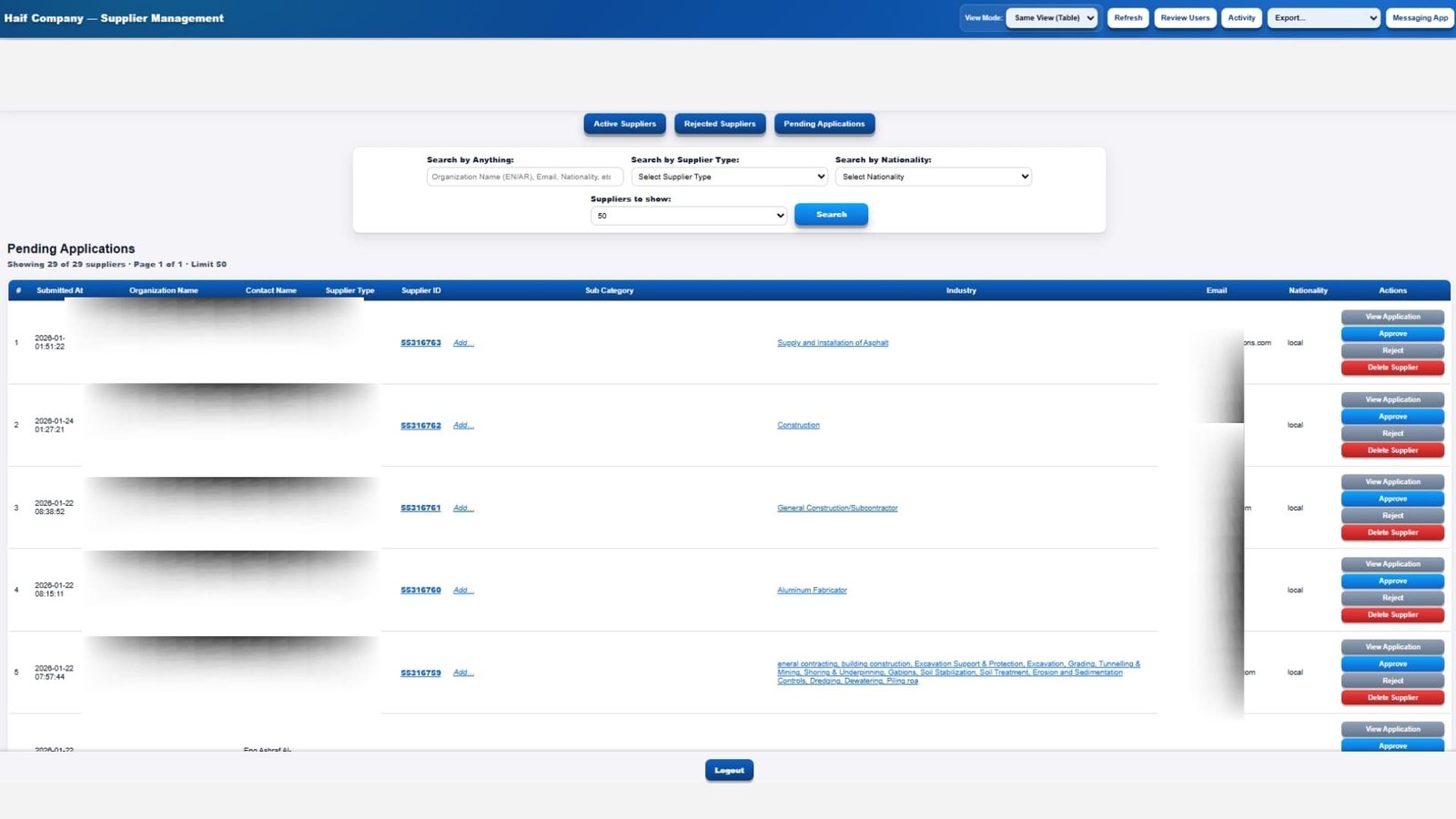Expand the Export dropdown
1456x819 pixels.
pos(1325,18)
